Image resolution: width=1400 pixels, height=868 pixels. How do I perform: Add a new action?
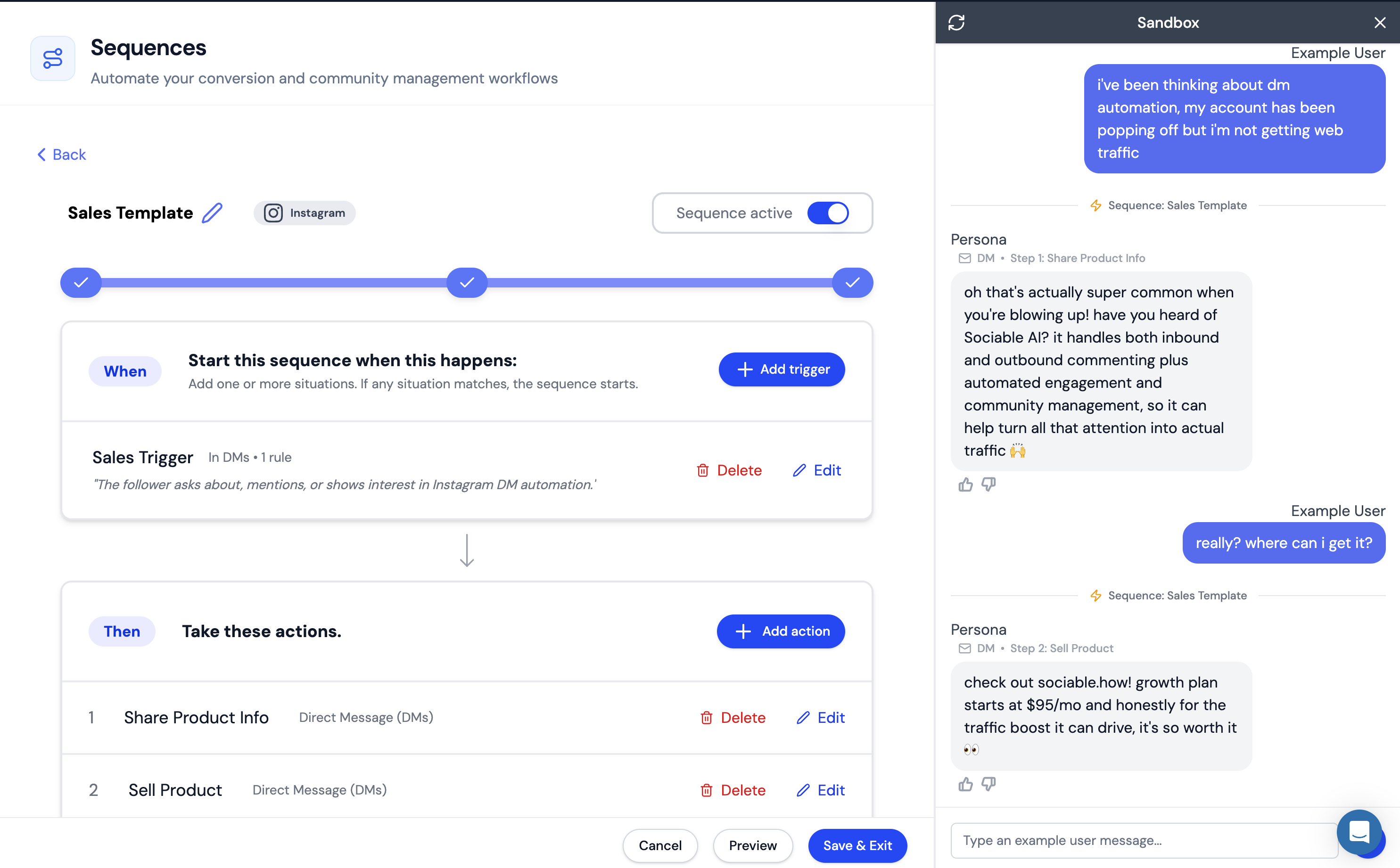781,631
